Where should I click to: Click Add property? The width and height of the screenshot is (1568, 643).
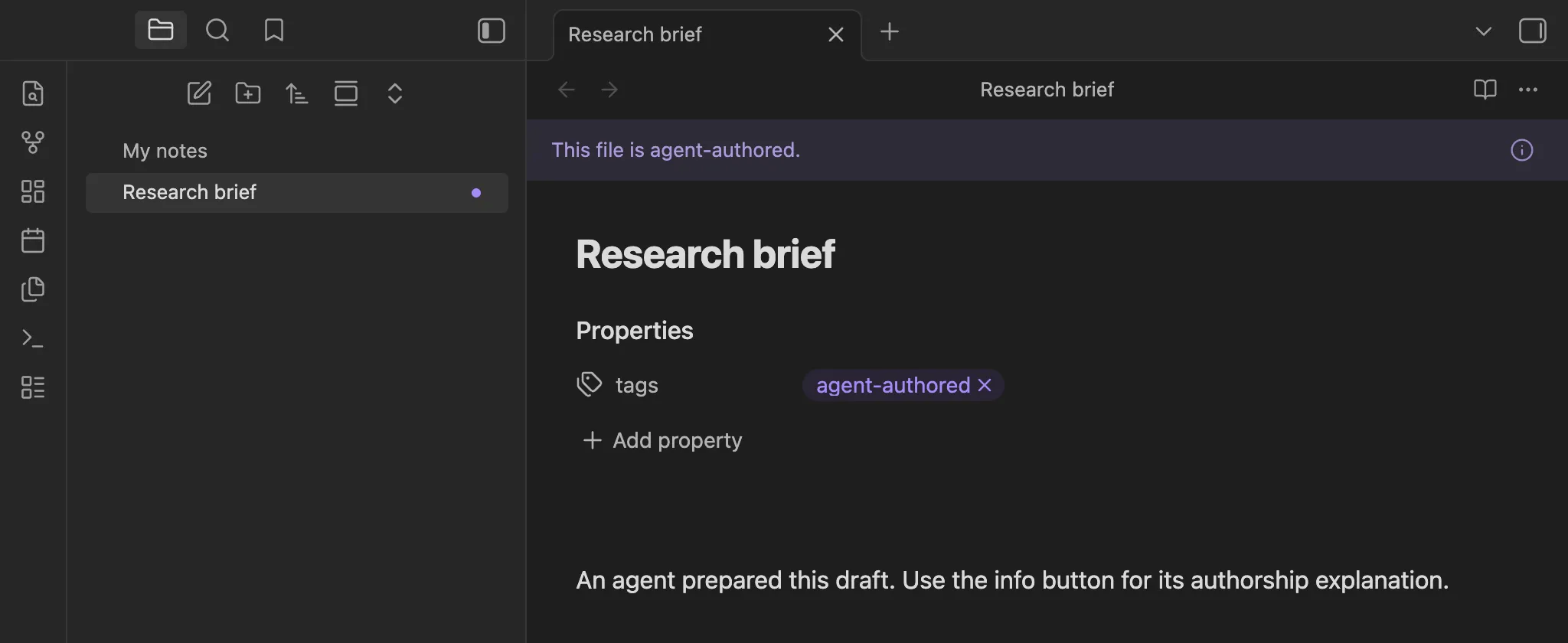point(663,440)
